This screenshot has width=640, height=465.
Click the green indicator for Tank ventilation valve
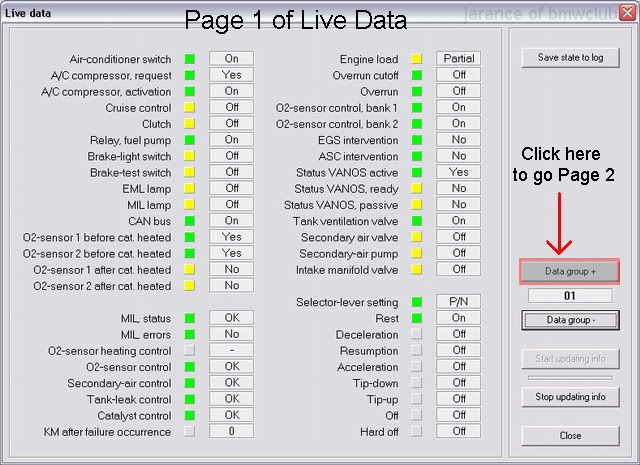pos(416,221)
